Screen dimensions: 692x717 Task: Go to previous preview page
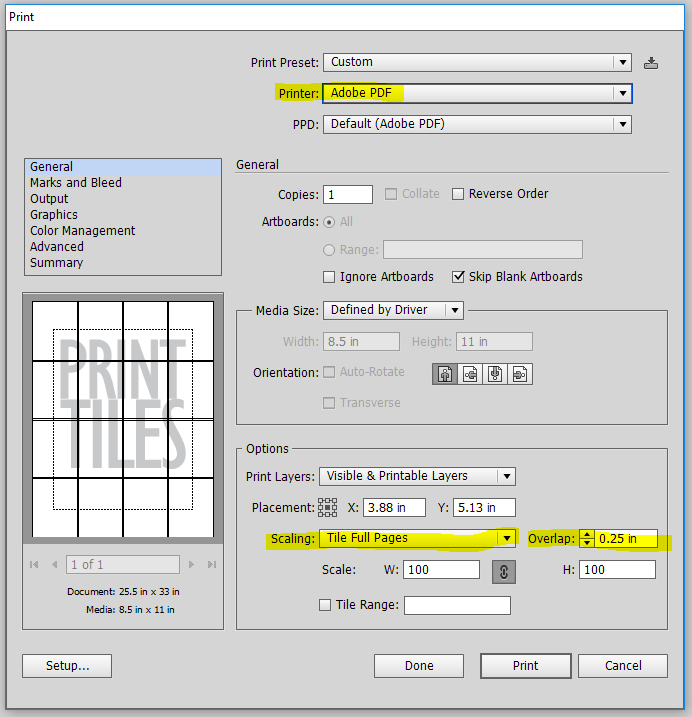pyautogui.click(x=55, y=565)
